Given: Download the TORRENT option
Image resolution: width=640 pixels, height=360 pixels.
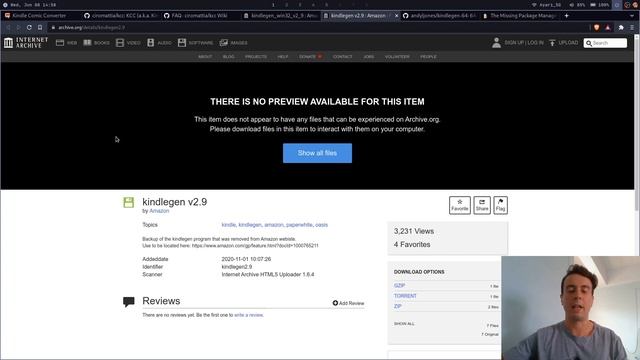Looking at the screenshot, I should 405,296.
